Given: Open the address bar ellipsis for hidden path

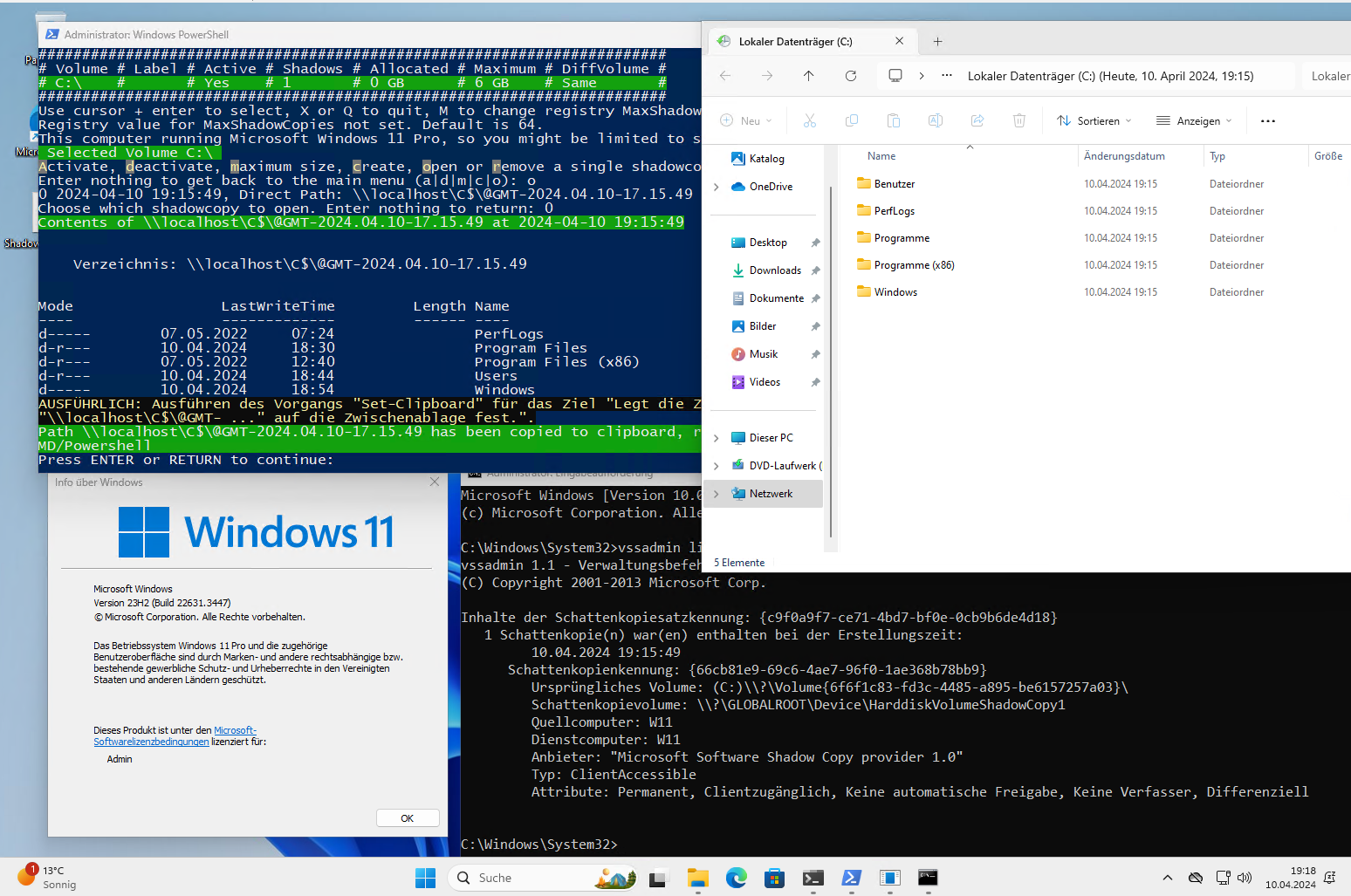Looking at the screenshot, I should tap(947, 76).
